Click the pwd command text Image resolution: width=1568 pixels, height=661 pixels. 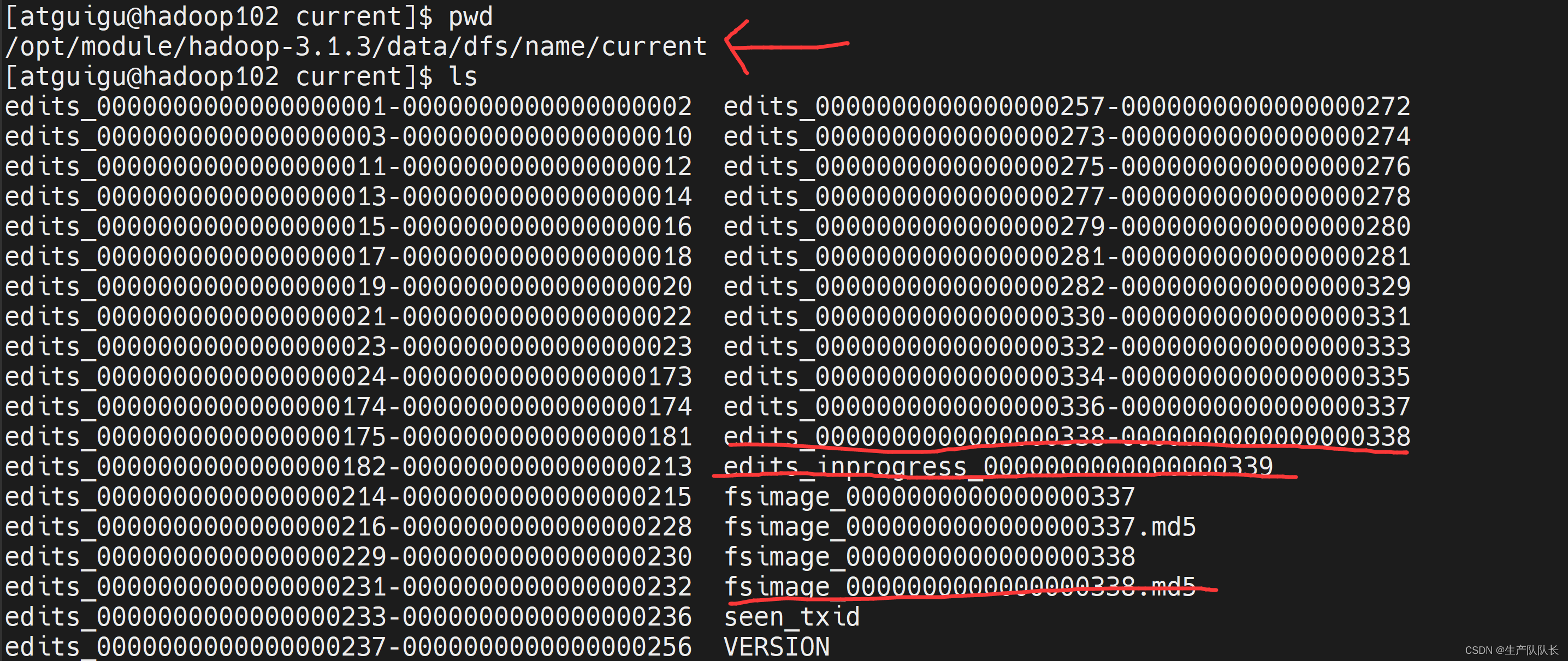pos(470,16)
